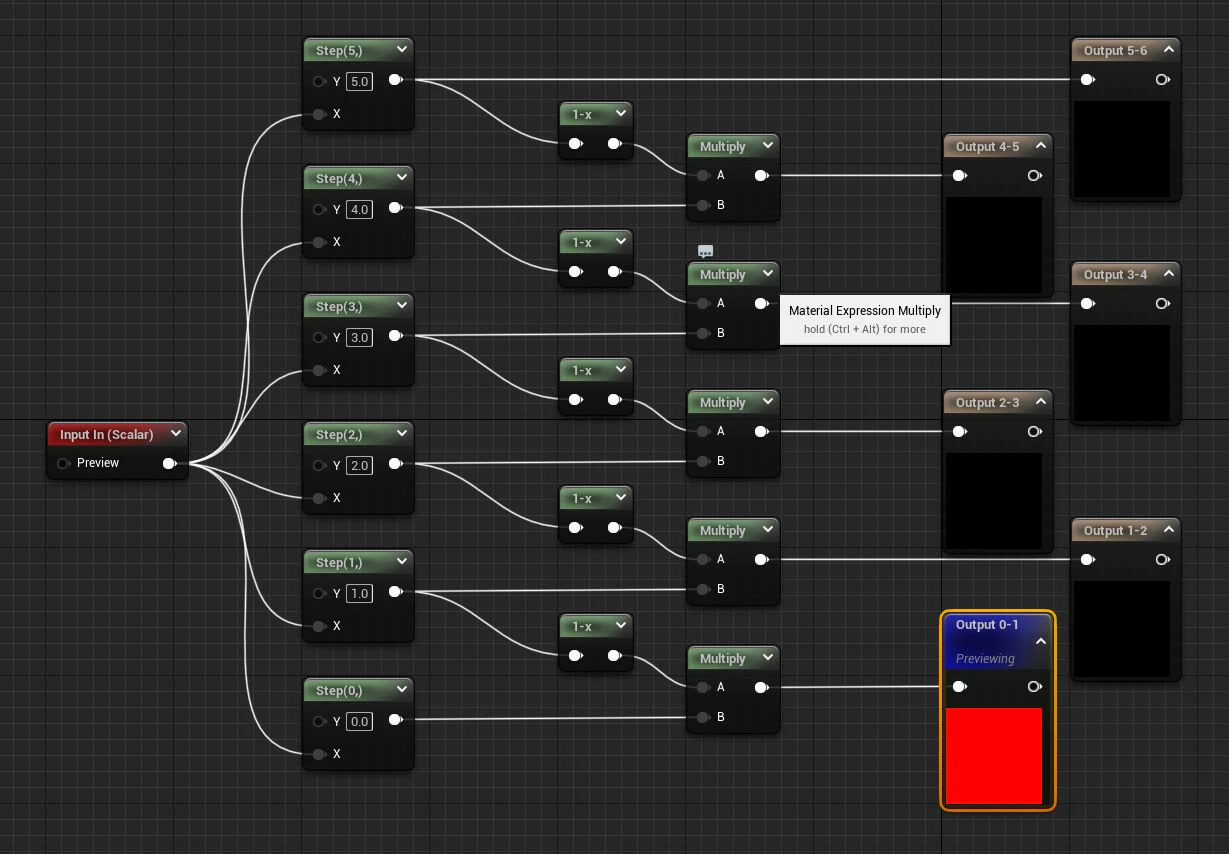Click the Y value field showing 0.0
This screenshot has height=854, width=1229.
coord(359,721)
